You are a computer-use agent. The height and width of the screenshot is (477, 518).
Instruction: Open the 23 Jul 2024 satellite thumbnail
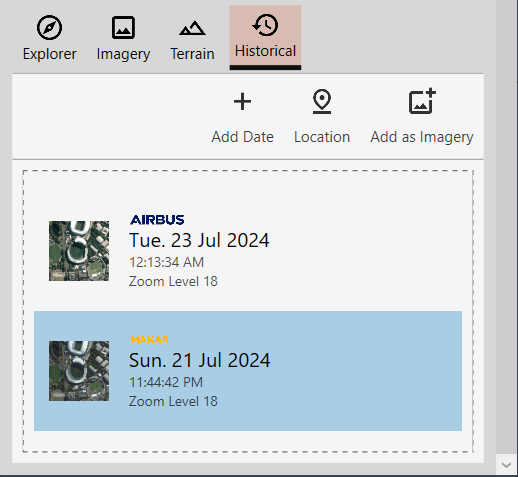(79, 251)
